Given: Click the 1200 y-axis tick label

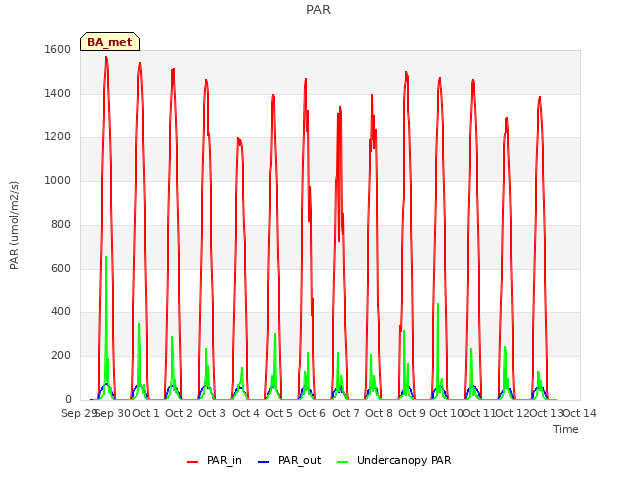Looking at the screenshot, I should point(58,137).
